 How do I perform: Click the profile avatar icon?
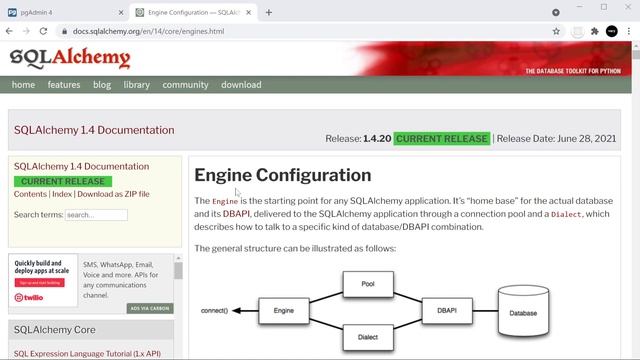611,31
